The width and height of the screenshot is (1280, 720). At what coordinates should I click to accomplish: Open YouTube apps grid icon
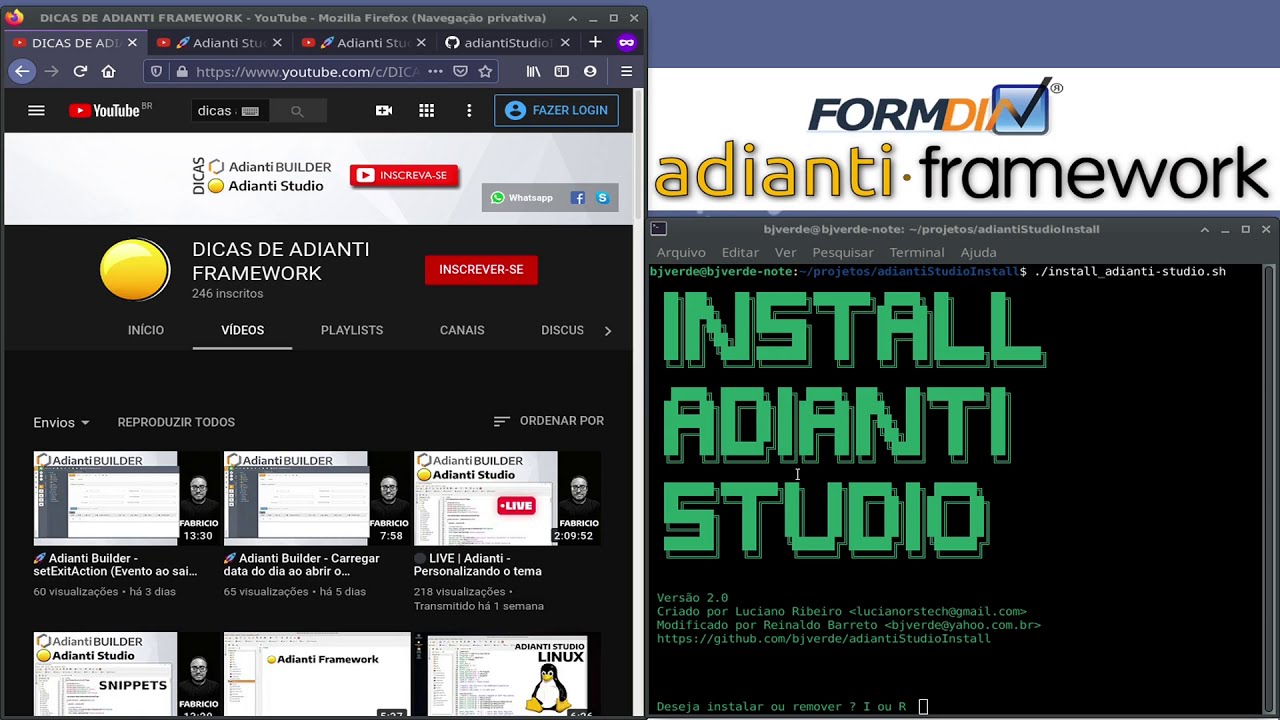click(426, 110)
